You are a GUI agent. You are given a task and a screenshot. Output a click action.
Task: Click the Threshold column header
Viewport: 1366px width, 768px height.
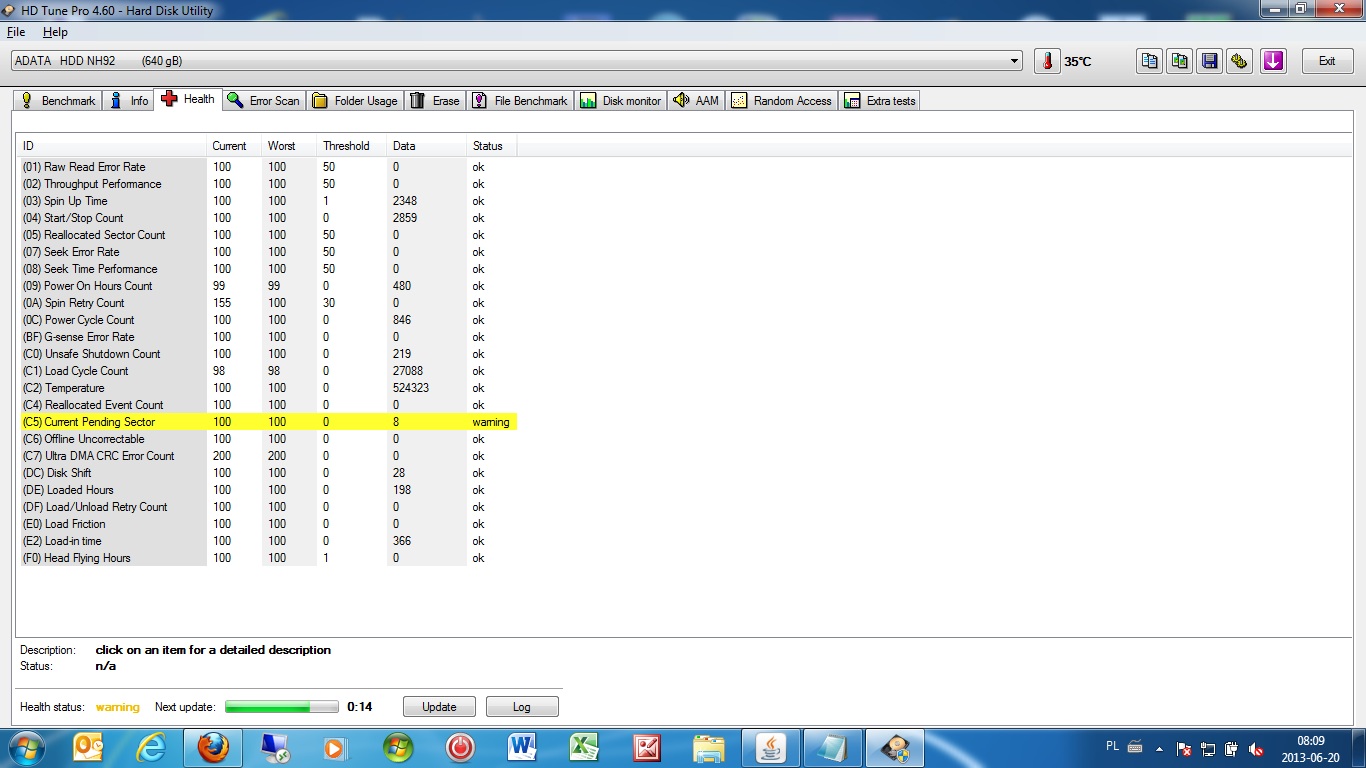(351, 146)
